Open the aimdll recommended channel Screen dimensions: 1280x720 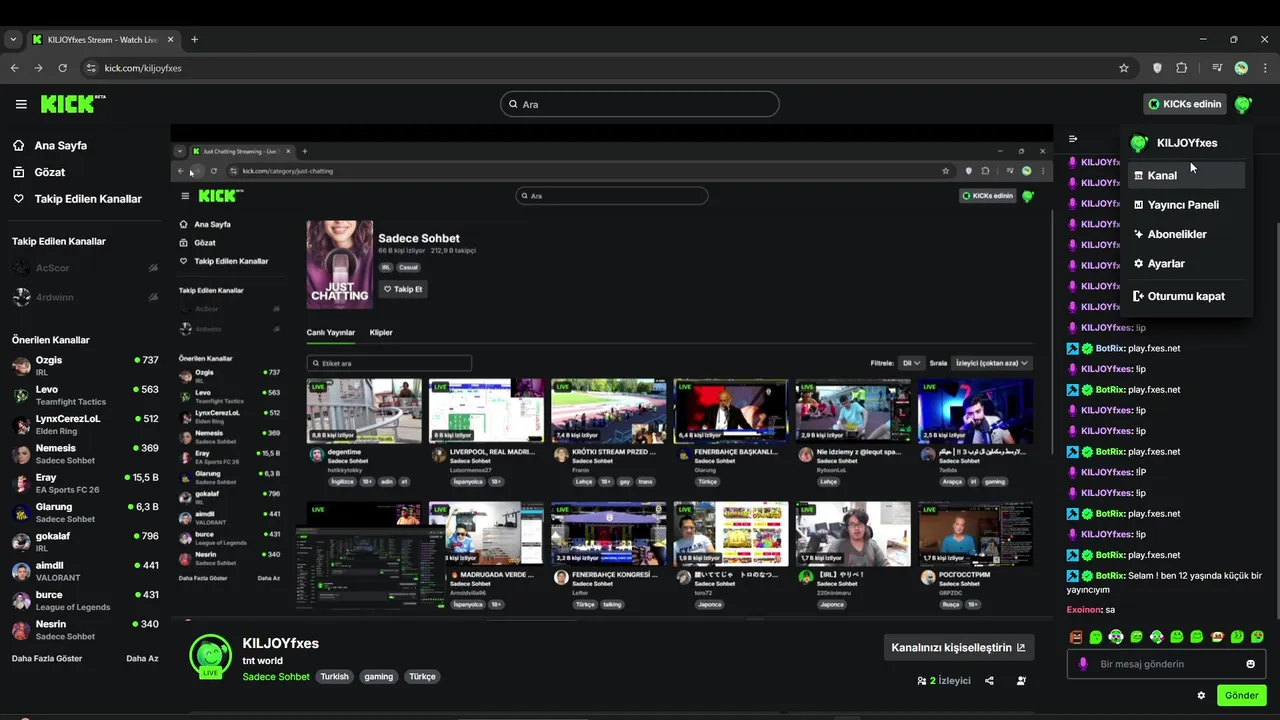[x=85, y=571]
